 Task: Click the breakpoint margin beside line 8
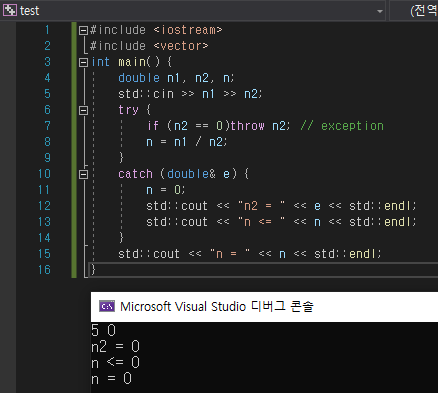[8, 142]
